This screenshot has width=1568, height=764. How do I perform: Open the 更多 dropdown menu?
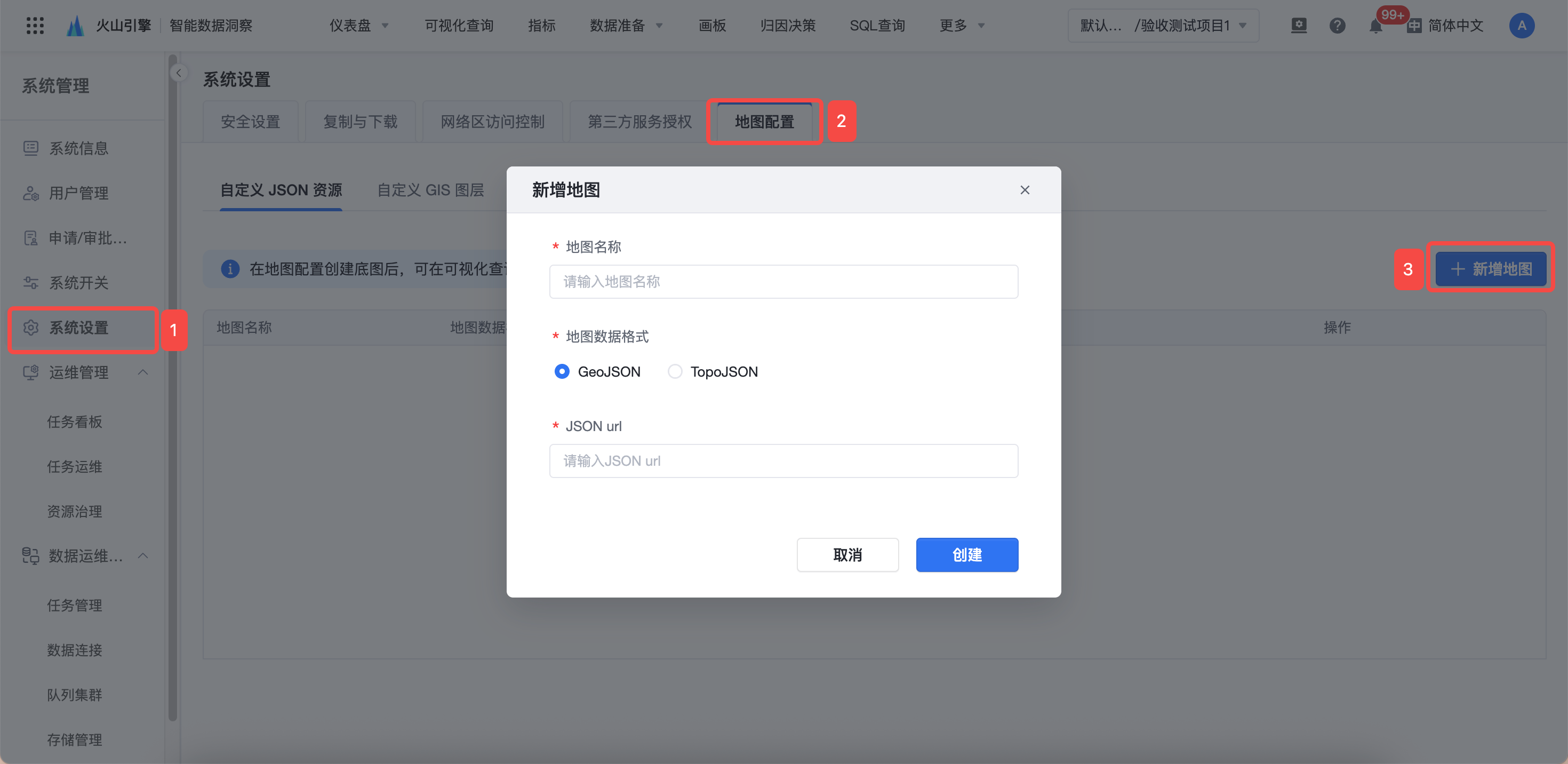click(x=962, y=26)
